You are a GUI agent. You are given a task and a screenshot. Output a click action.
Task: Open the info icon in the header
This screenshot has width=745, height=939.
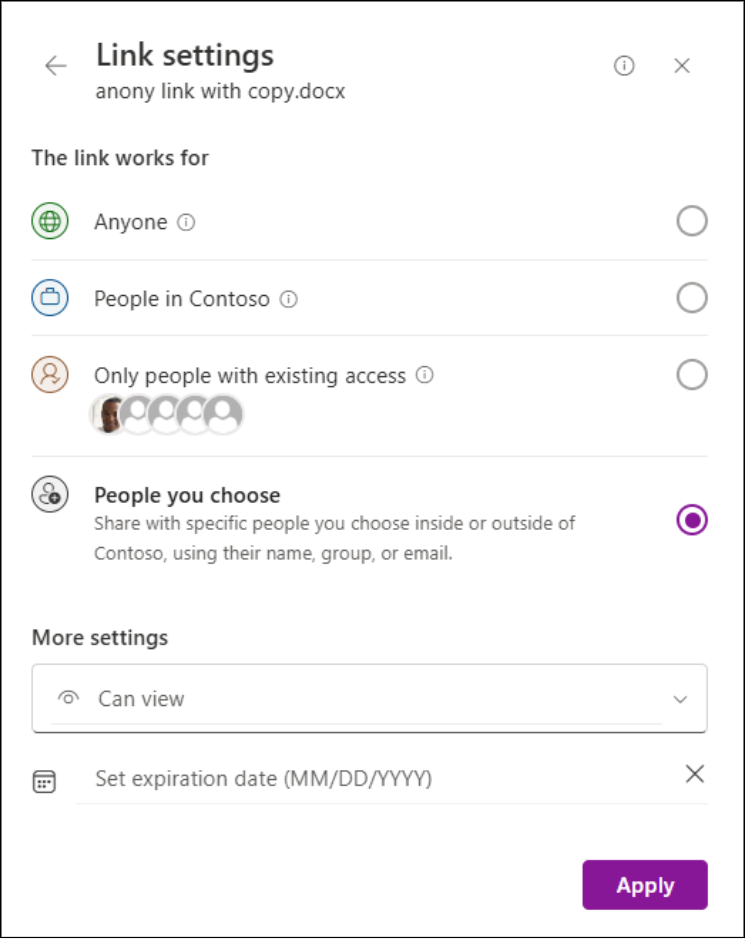624,66
